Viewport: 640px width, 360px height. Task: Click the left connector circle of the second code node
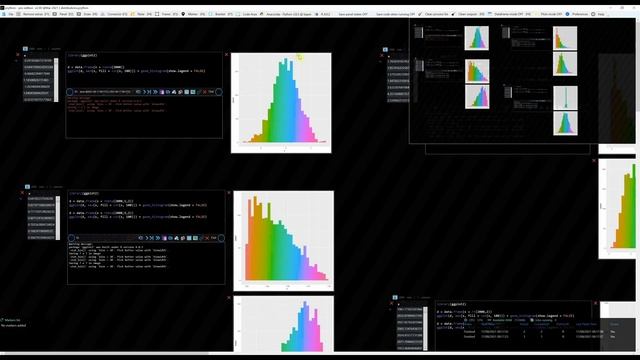[71, 238]
